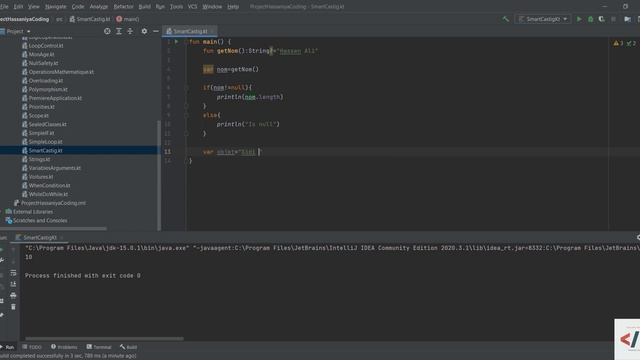This screenshot has width=640, height=360.
Task: Open the Navigate menu
Action: tap(56, 7)
